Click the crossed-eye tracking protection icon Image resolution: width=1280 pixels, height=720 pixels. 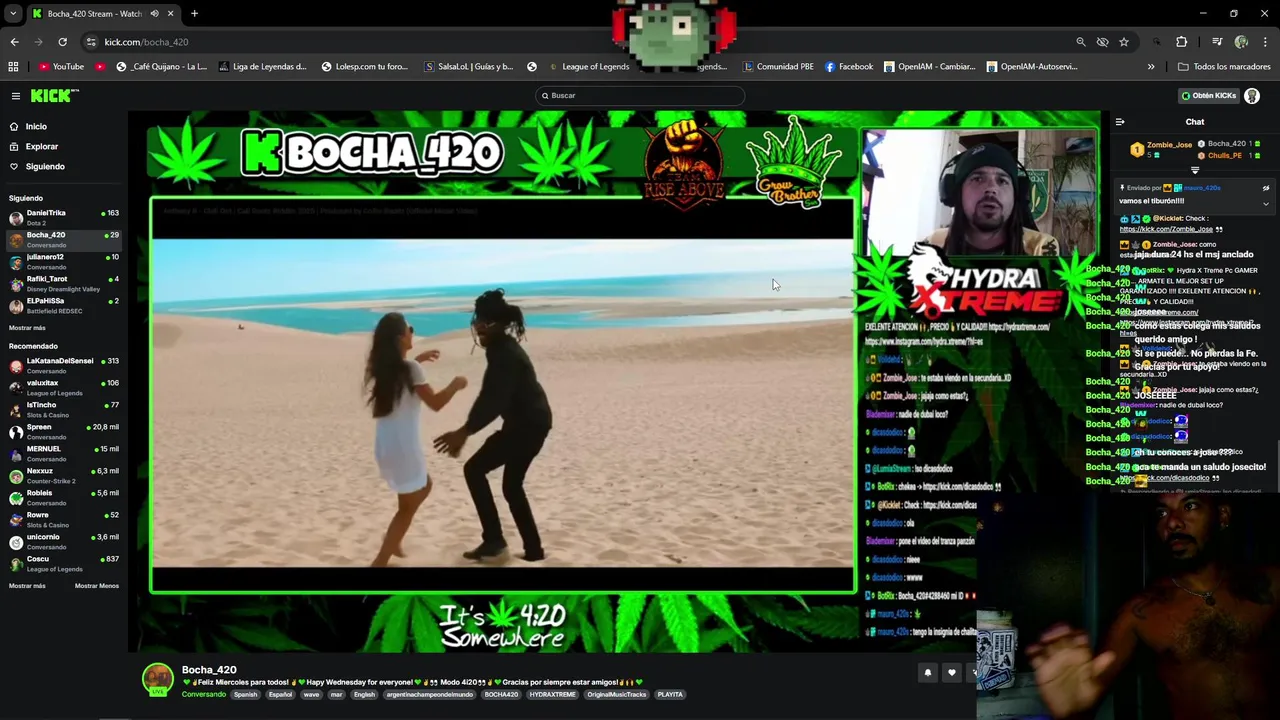click(1102, 42)
